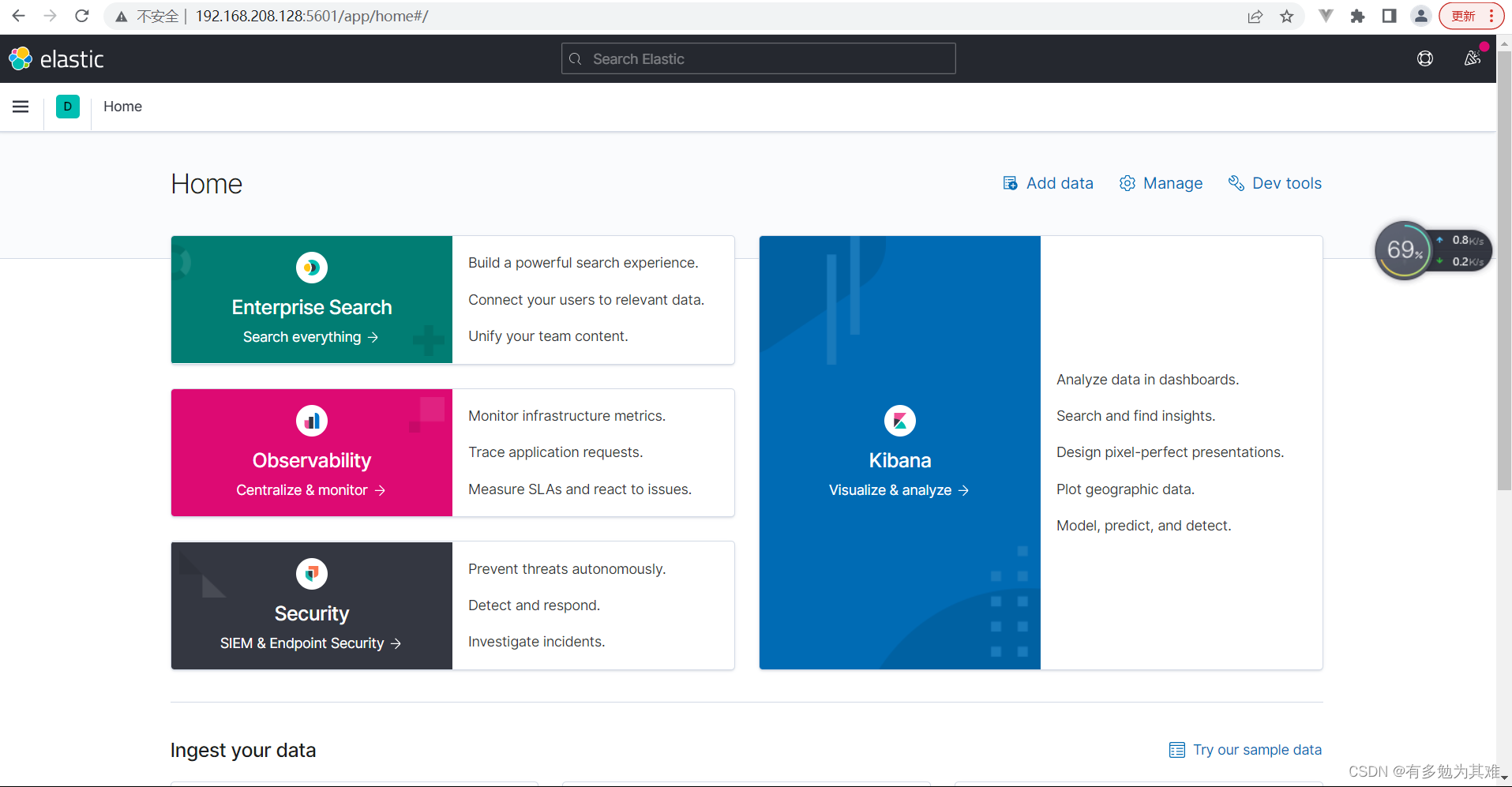This screenshot has height=787, width=1512.
Task: Click 'Model, predict, and detect.' text
Action: pos(1143,526)
